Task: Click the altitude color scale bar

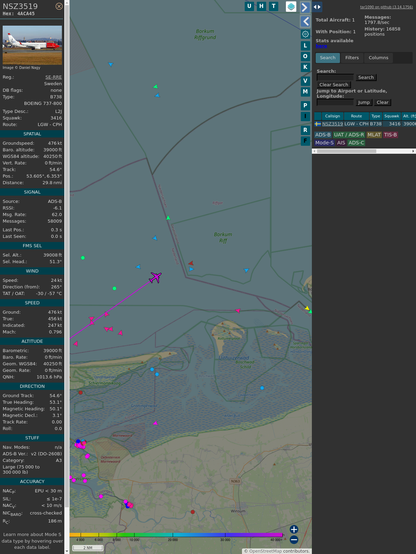Action: [176, 535]
